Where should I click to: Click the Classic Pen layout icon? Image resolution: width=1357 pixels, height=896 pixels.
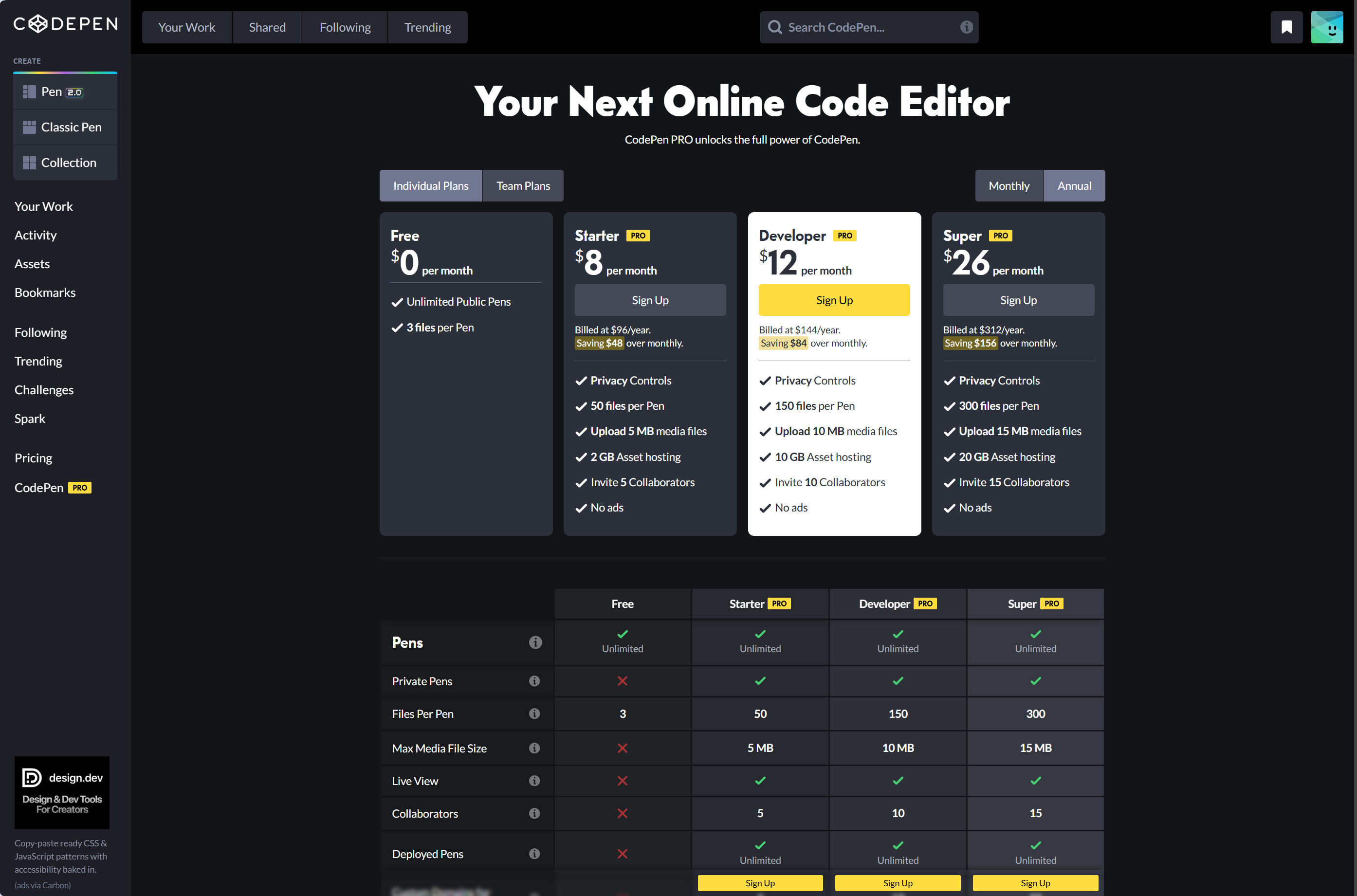29,127
